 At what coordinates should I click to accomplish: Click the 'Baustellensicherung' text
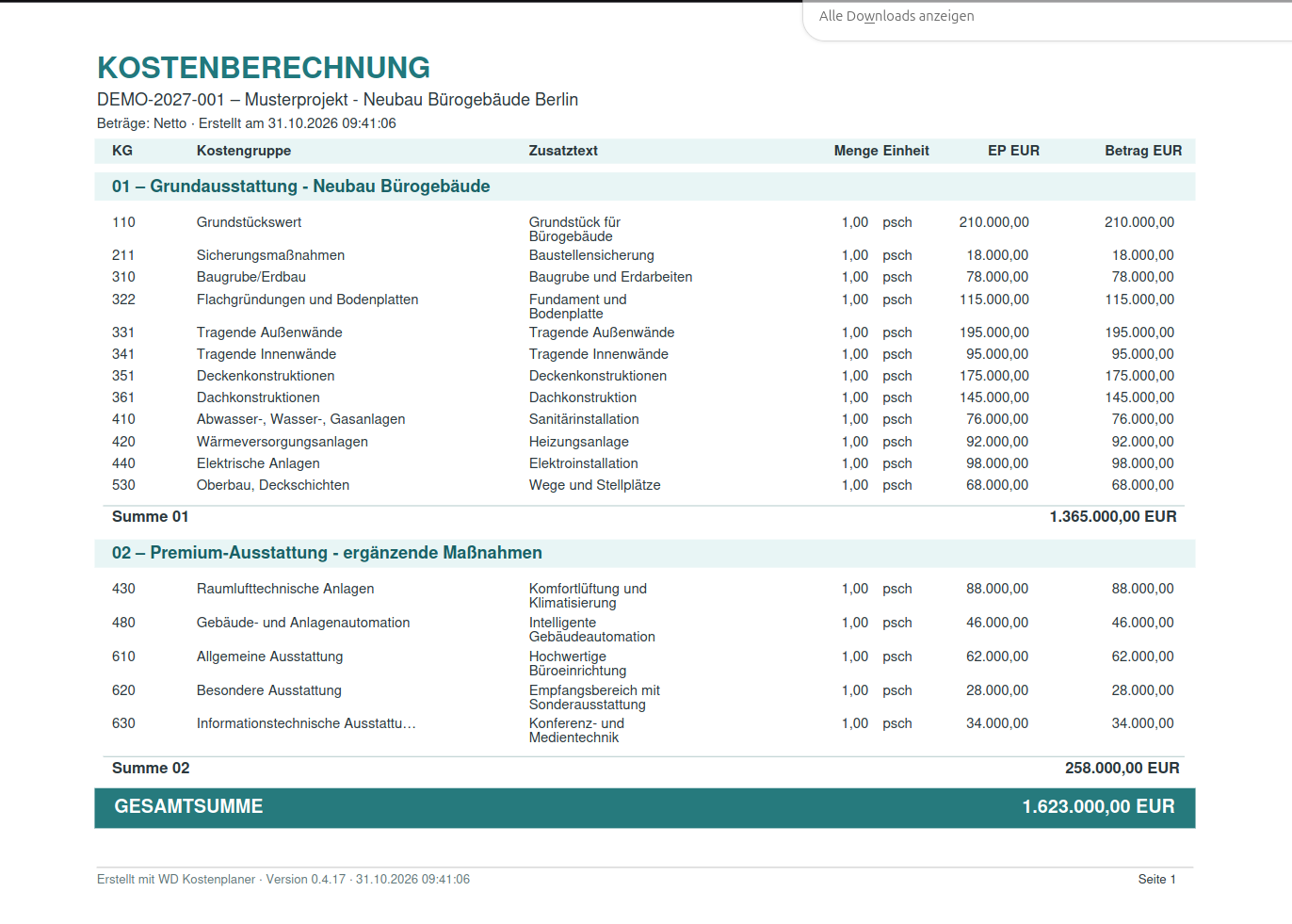pos(591,255)
